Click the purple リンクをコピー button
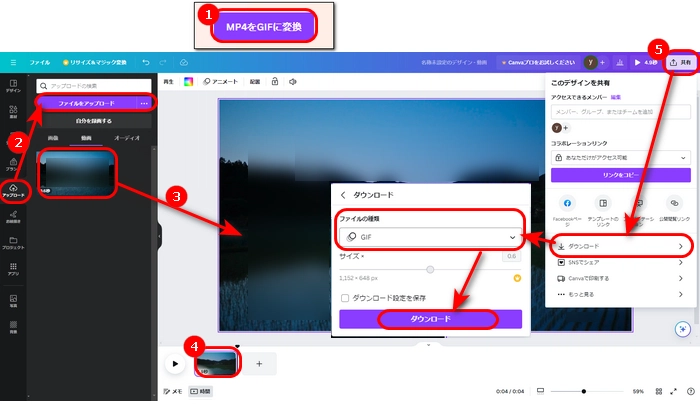Image resolution: width=700 pixels, height=407 pixels. [620, 175]
